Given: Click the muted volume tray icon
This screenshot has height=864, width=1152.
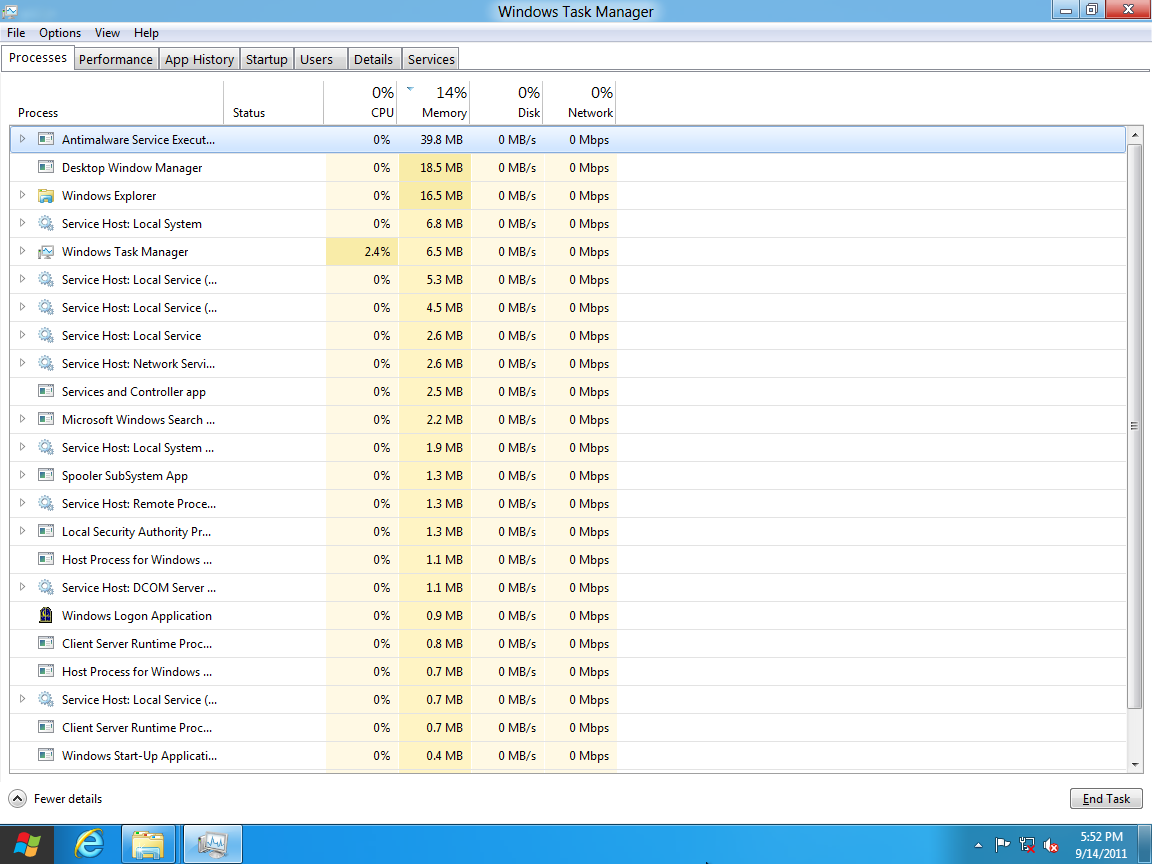Looking at the screenshot, I should click(1051, 846).
